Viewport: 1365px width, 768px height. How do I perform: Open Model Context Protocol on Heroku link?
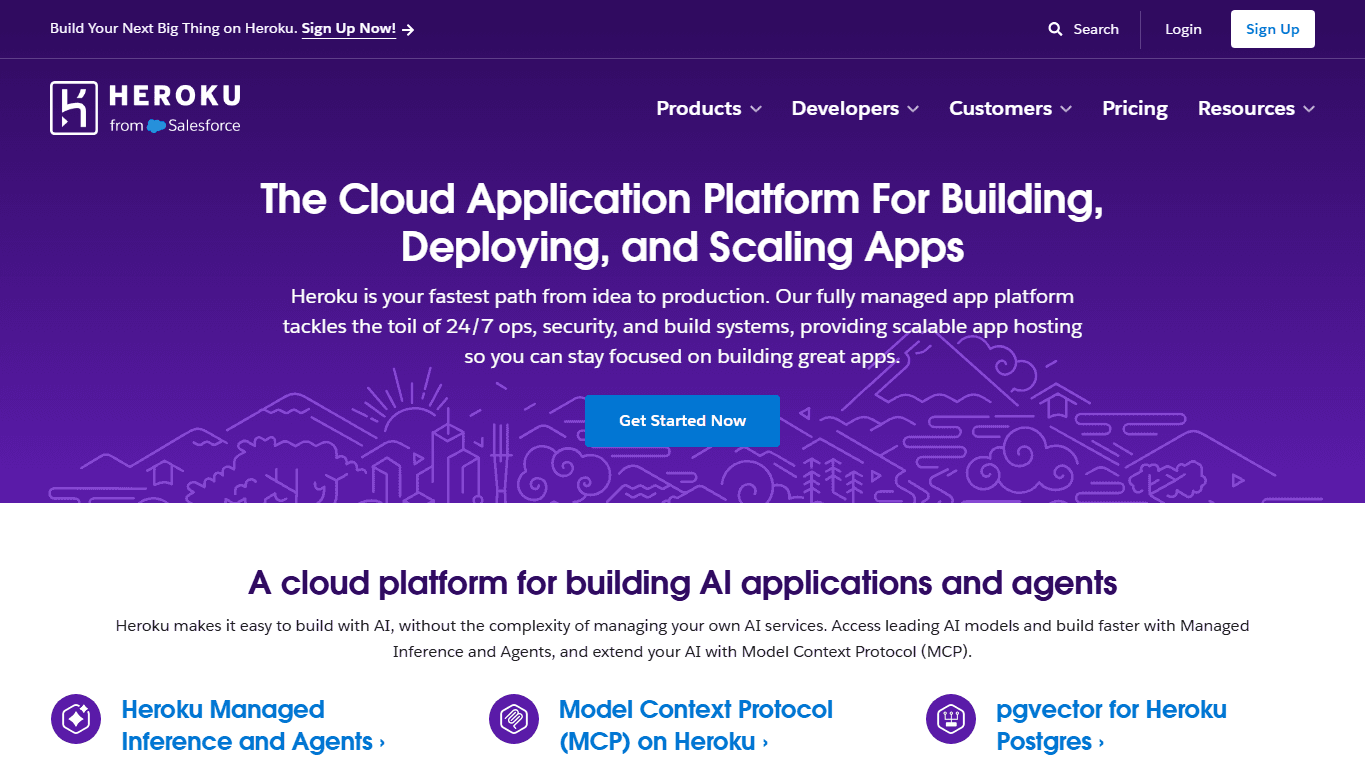pyautogui.click(x=696, y=726)
